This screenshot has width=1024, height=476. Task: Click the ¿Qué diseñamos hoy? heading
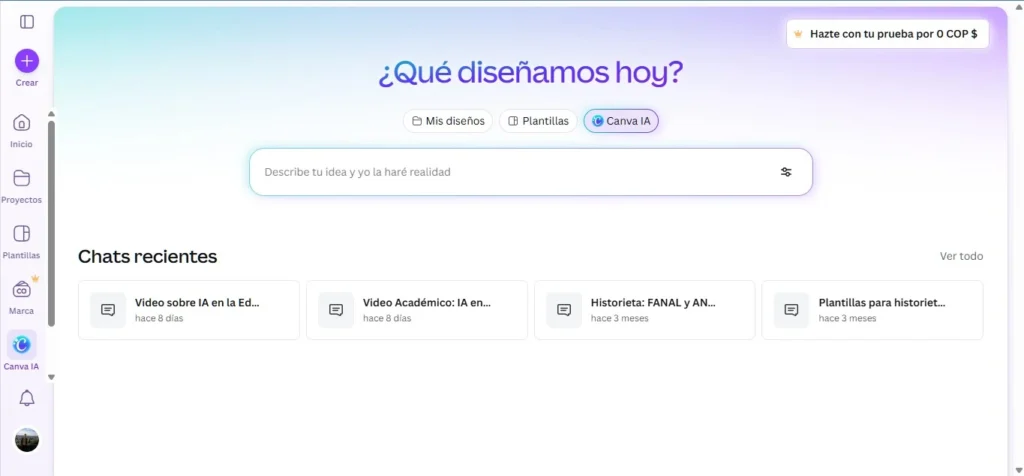[x=531, y=73]
